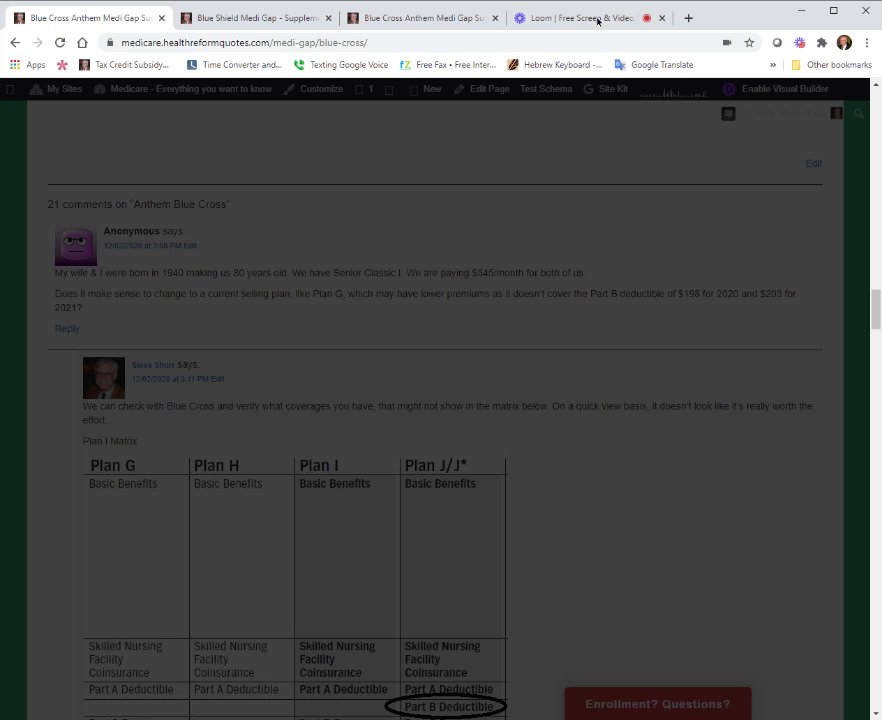882x720 pixels.
Task: Click the Steve Shorr author link
Action: tap(153, 365)
